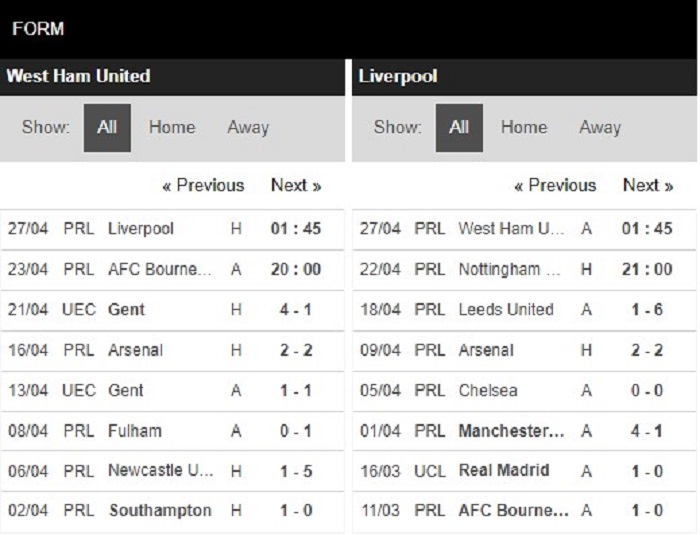The height and width of the screenshot is (535, 700).
Task: Open West Ham's Arsenal 2-2 match
Action: 135,350
